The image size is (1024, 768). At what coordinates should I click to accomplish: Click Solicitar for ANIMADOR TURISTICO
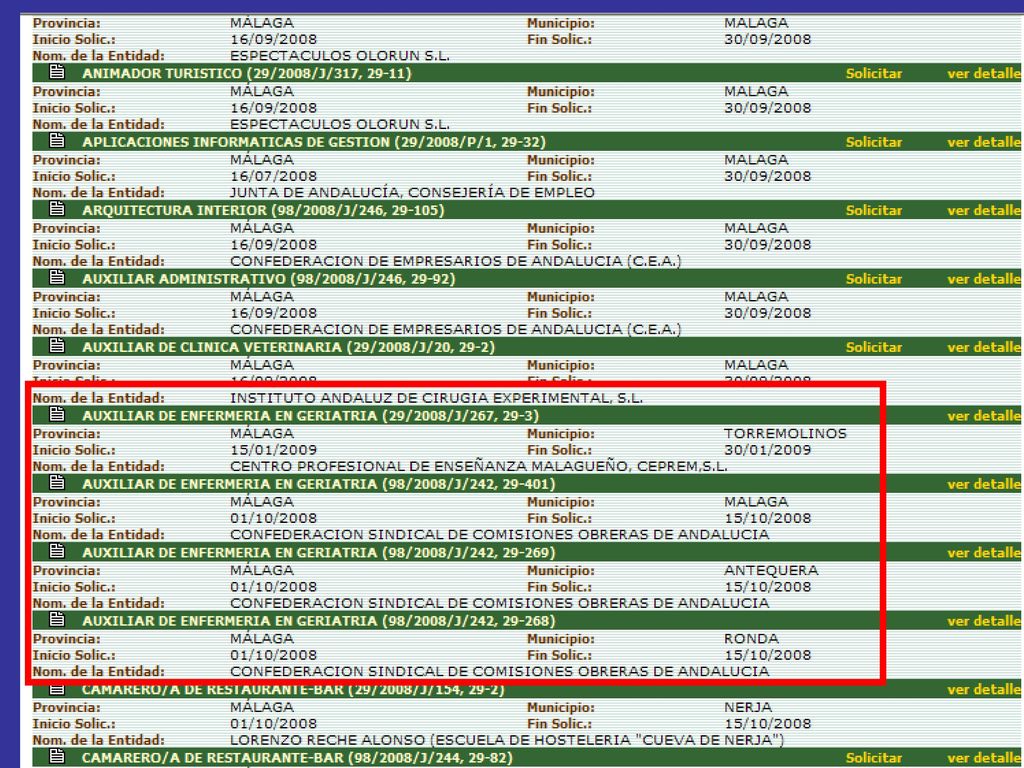(x=874, y=73)
